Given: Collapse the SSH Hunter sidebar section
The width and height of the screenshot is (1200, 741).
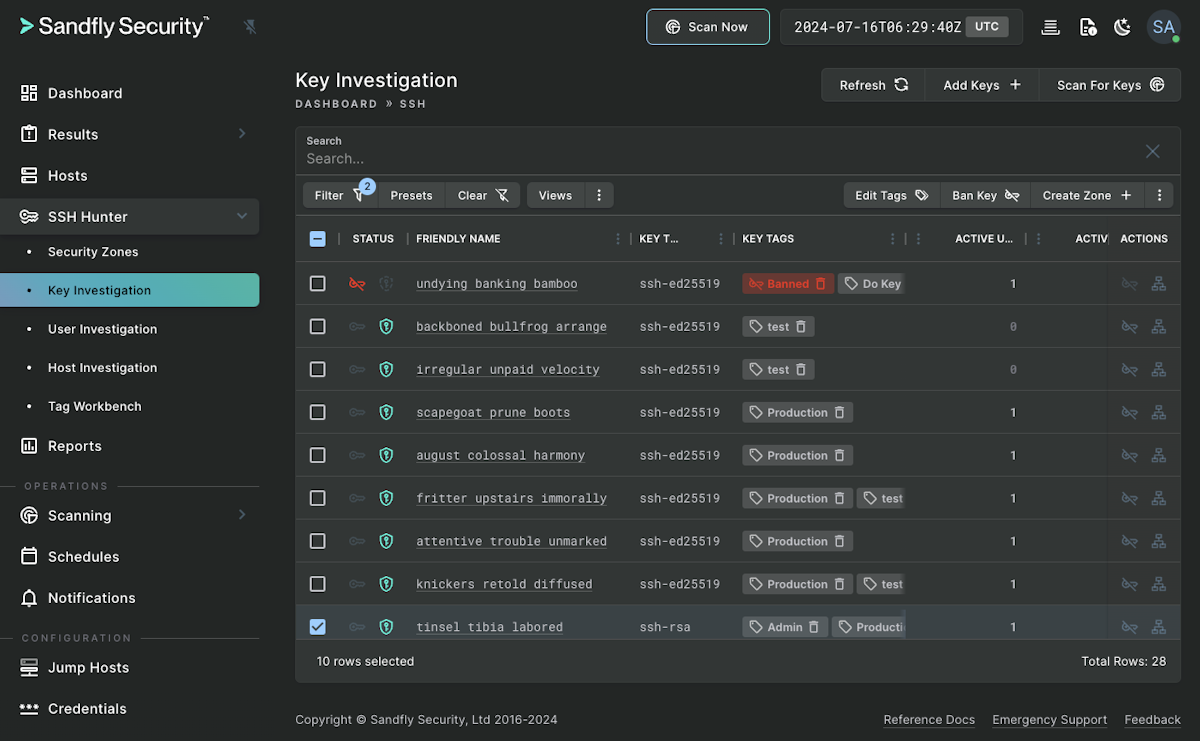Looking at the screenshot, I should (x=241, y=216).
